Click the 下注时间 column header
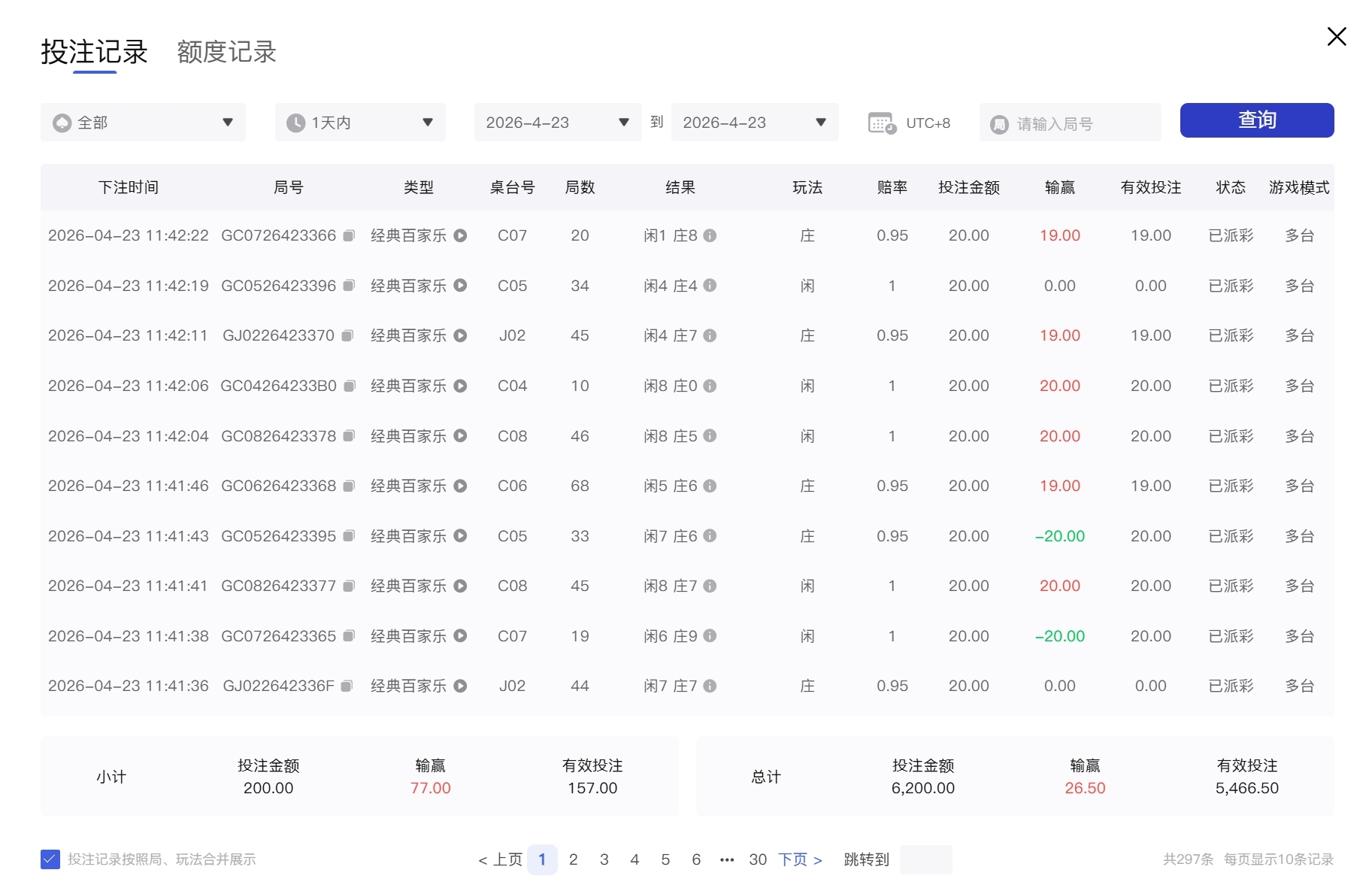Viewport: 1372px width, 885px height. 128,187
